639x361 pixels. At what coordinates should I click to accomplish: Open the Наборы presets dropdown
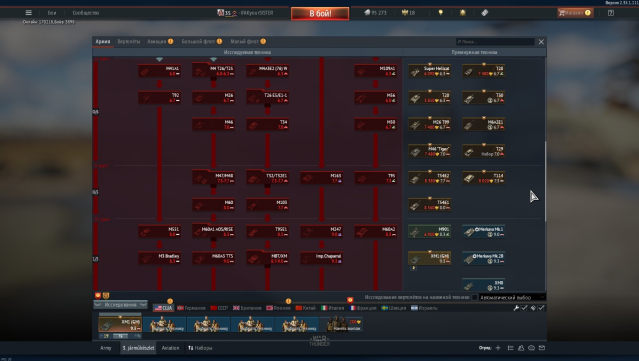point(200,348)
